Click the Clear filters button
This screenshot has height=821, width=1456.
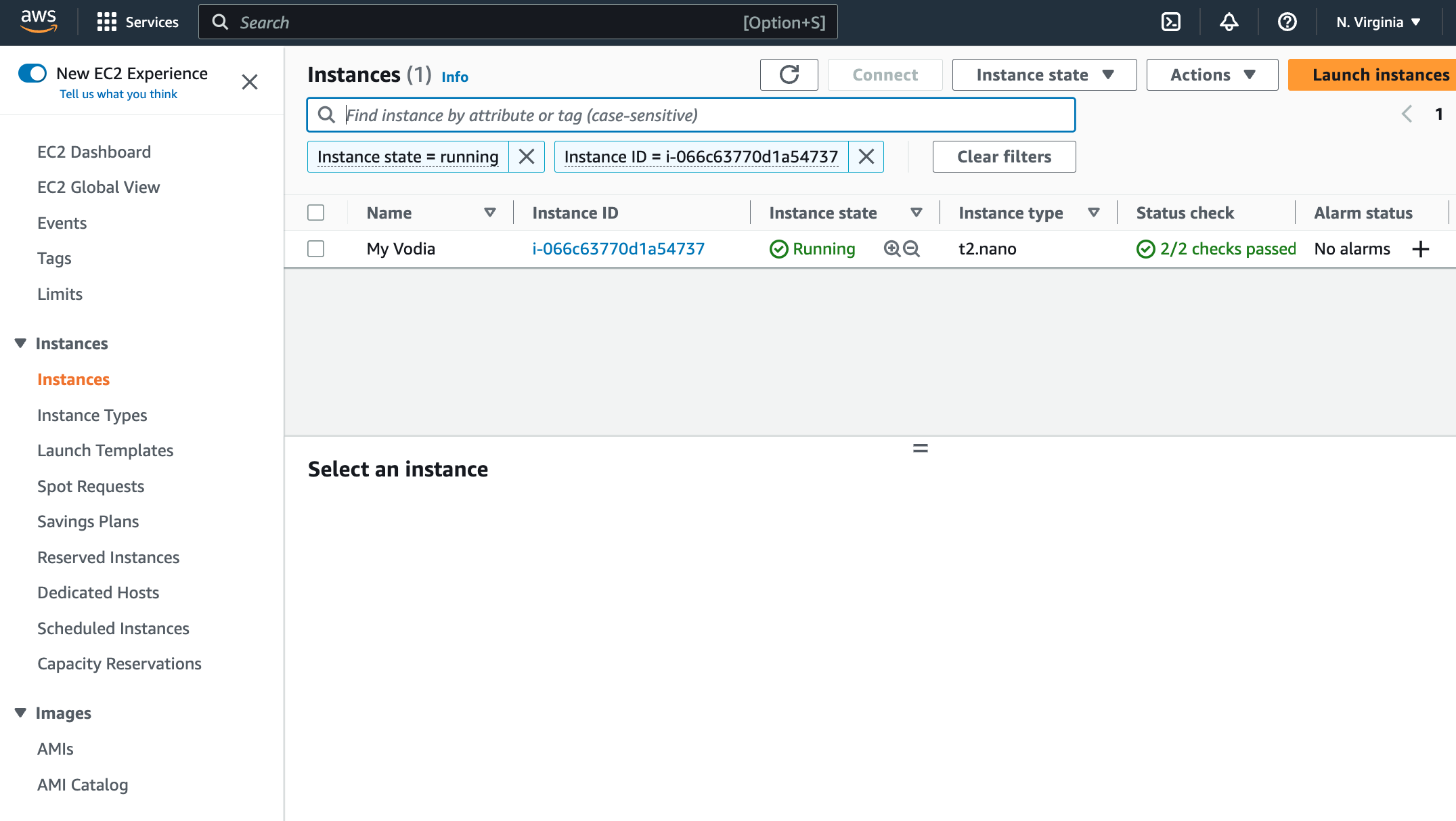(x=1004, y=157)
